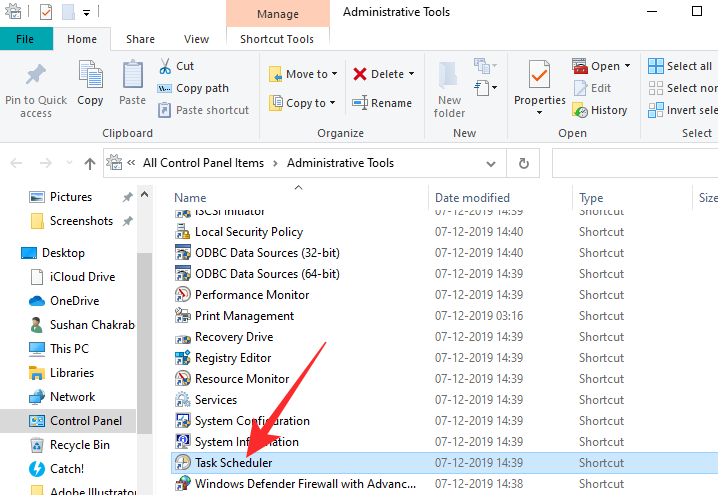
Task: Navigate up one folder level arrow
Action: coord(90,163)
